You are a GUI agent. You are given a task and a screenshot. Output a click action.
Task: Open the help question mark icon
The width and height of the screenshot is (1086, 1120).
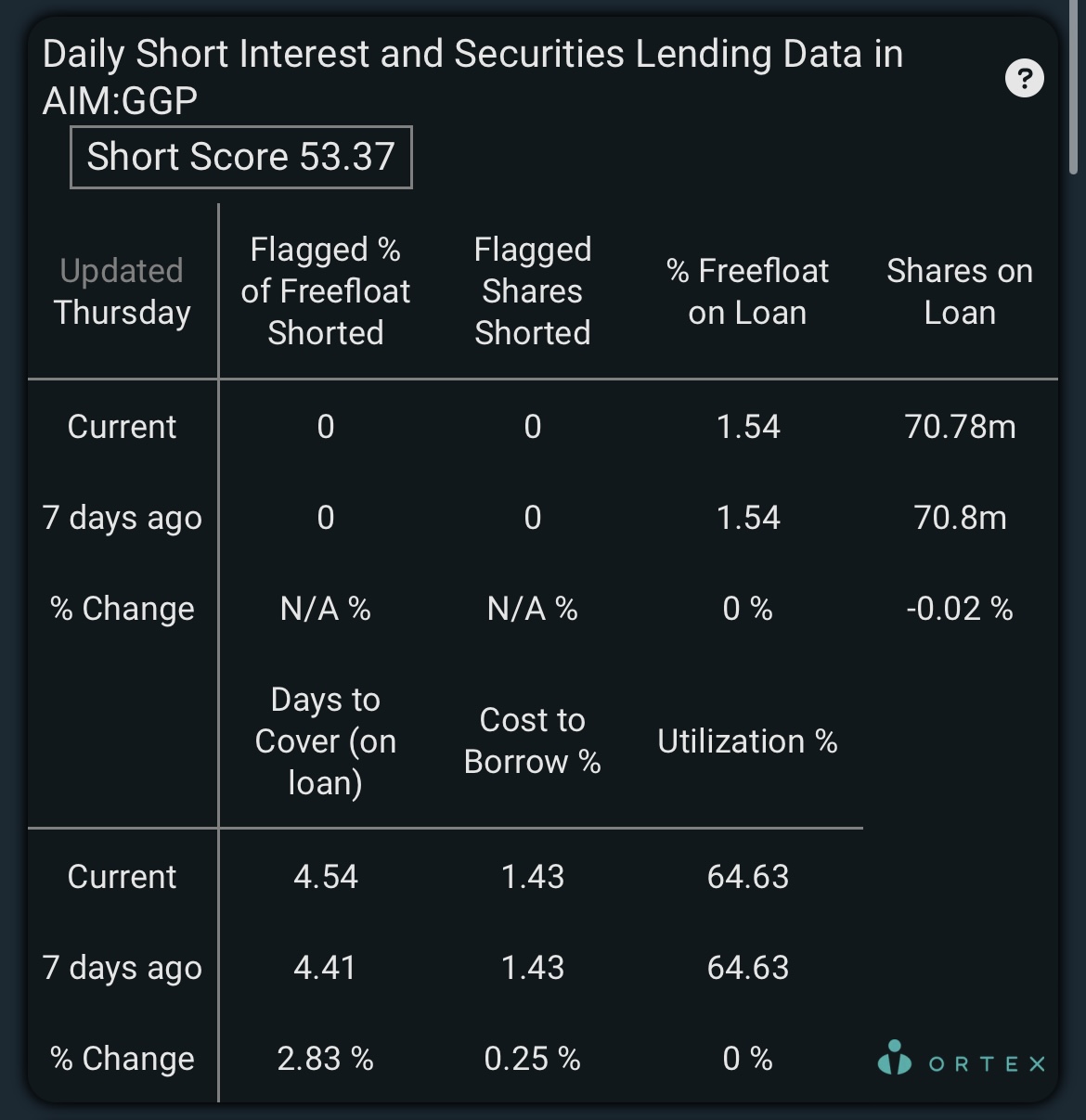click(1025, 78)
